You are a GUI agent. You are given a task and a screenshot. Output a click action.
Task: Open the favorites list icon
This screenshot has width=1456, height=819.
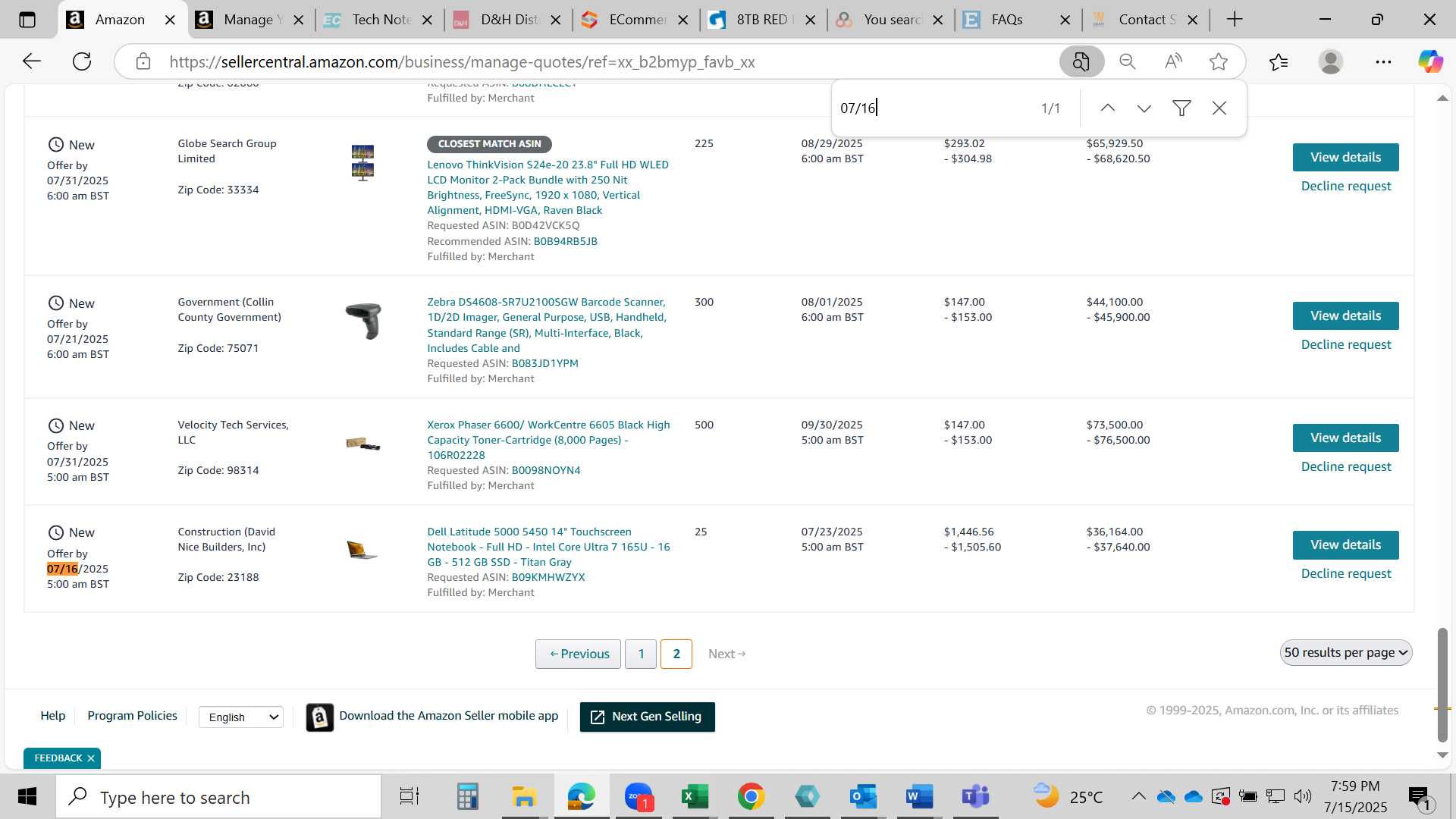1279,61
